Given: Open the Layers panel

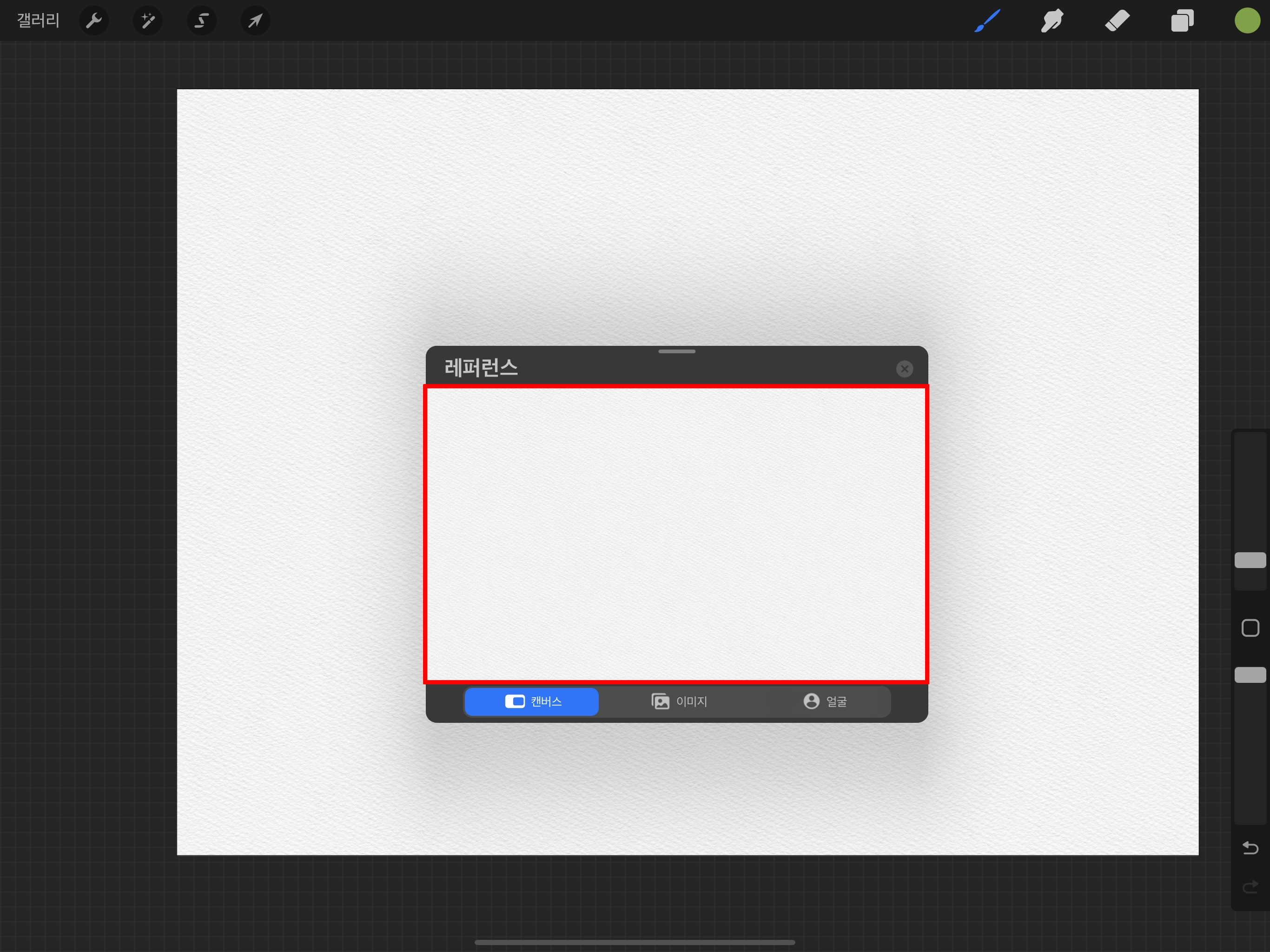Looking at the screenshot, I should [x=1182, y=20].
